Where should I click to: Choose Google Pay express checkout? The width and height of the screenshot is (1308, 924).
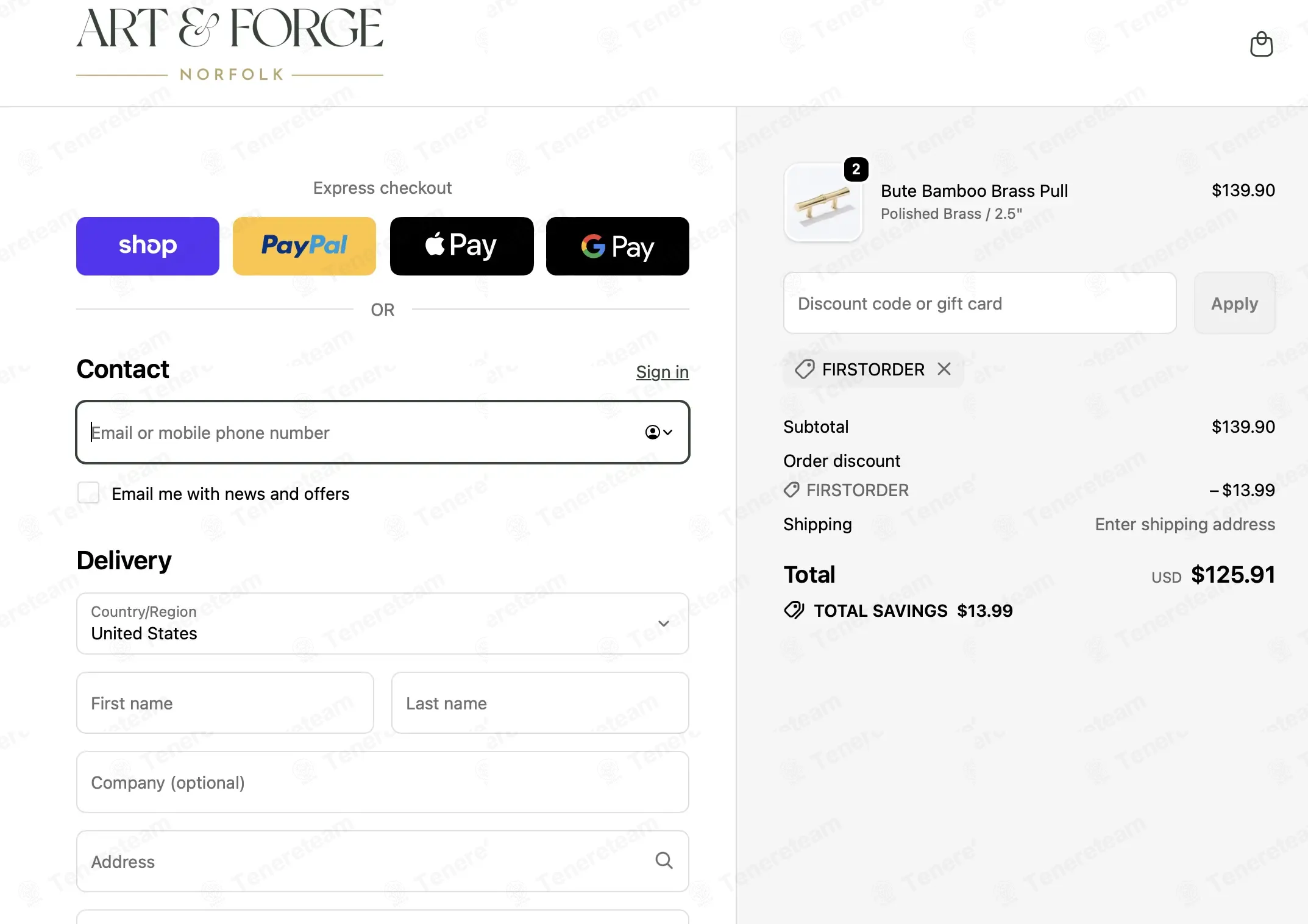[x=617, y=246]
